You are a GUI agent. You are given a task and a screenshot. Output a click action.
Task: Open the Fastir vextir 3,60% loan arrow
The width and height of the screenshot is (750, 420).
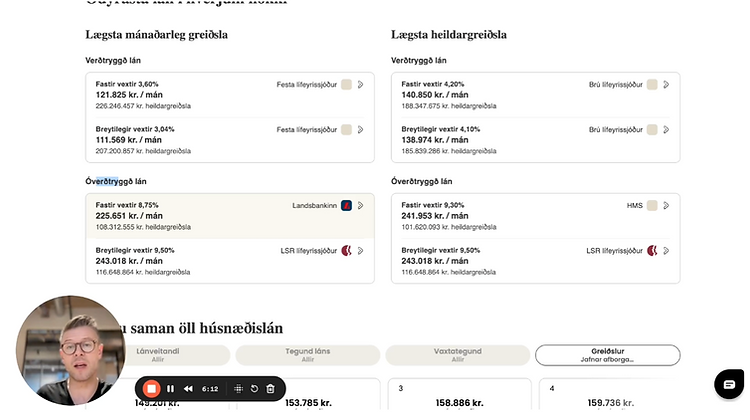coord(361,85)
